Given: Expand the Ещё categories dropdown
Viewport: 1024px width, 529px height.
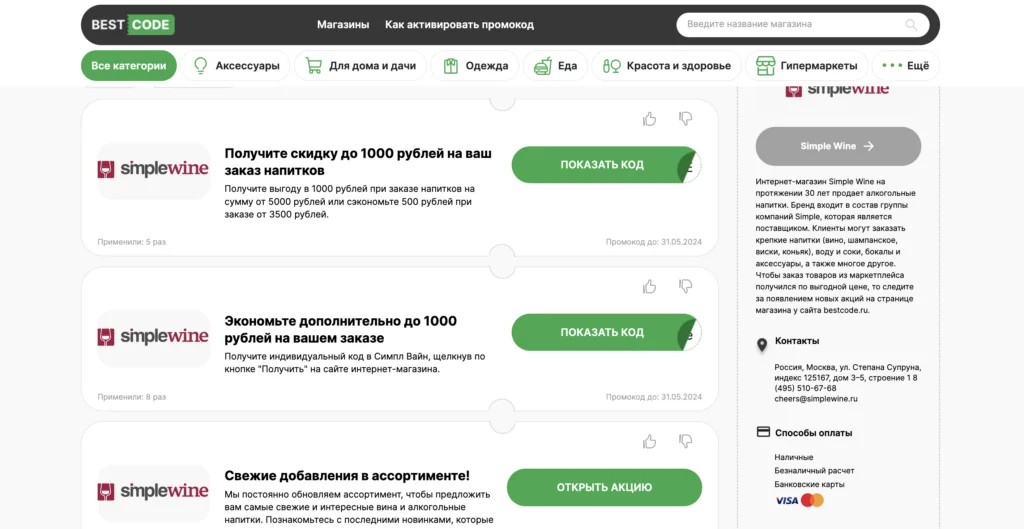Looking at the screenshot, I should 905,66.
